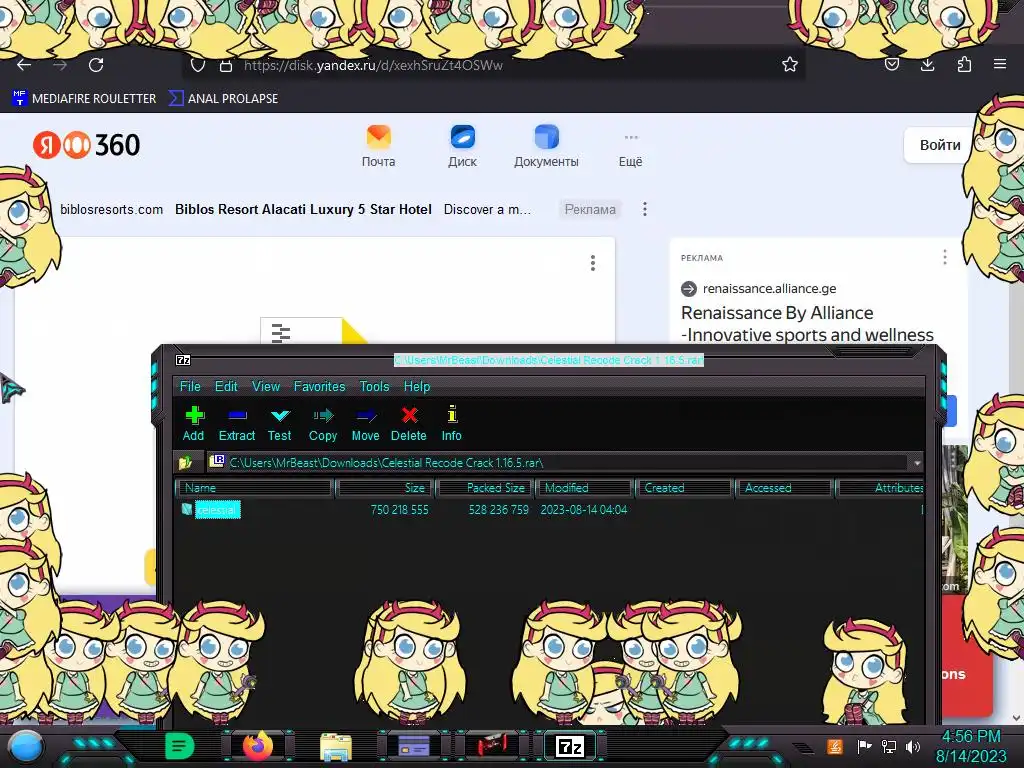The image size is (1024, 768).
Task: Open Документы service icon
Action: pyautogui.click(x=547, y=146)
